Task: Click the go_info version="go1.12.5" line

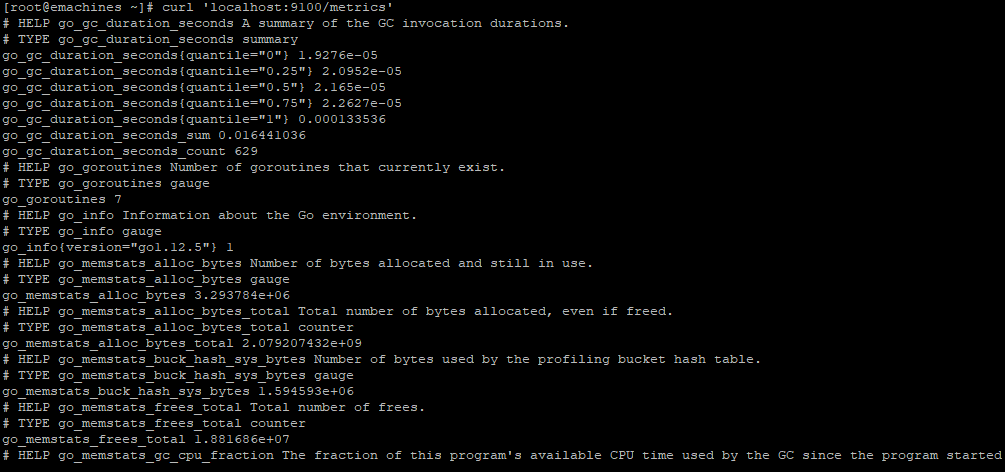Action: tap(118, 247)
